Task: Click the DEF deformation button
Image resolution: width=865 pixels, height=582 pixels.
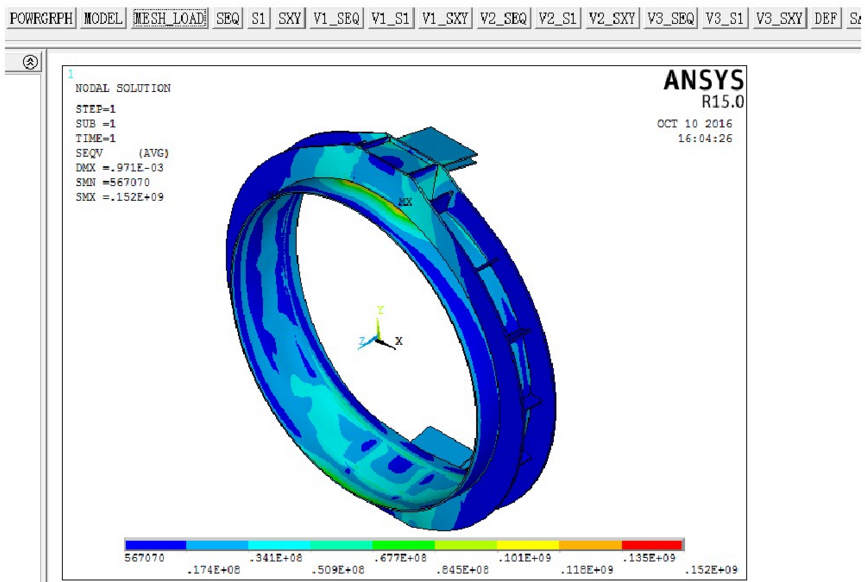Action: click(x=826, y=19)
